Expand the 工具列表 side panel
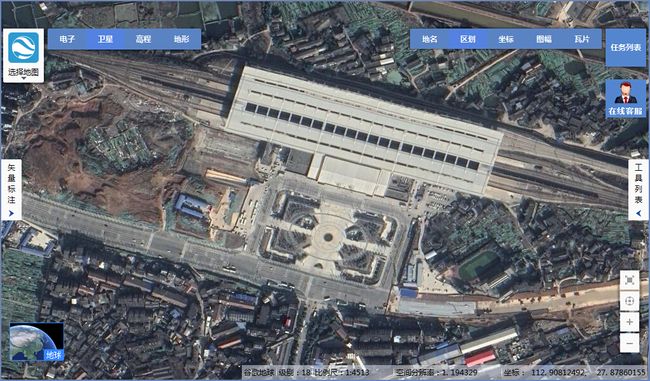650x381 pixels. click(638, 189)
